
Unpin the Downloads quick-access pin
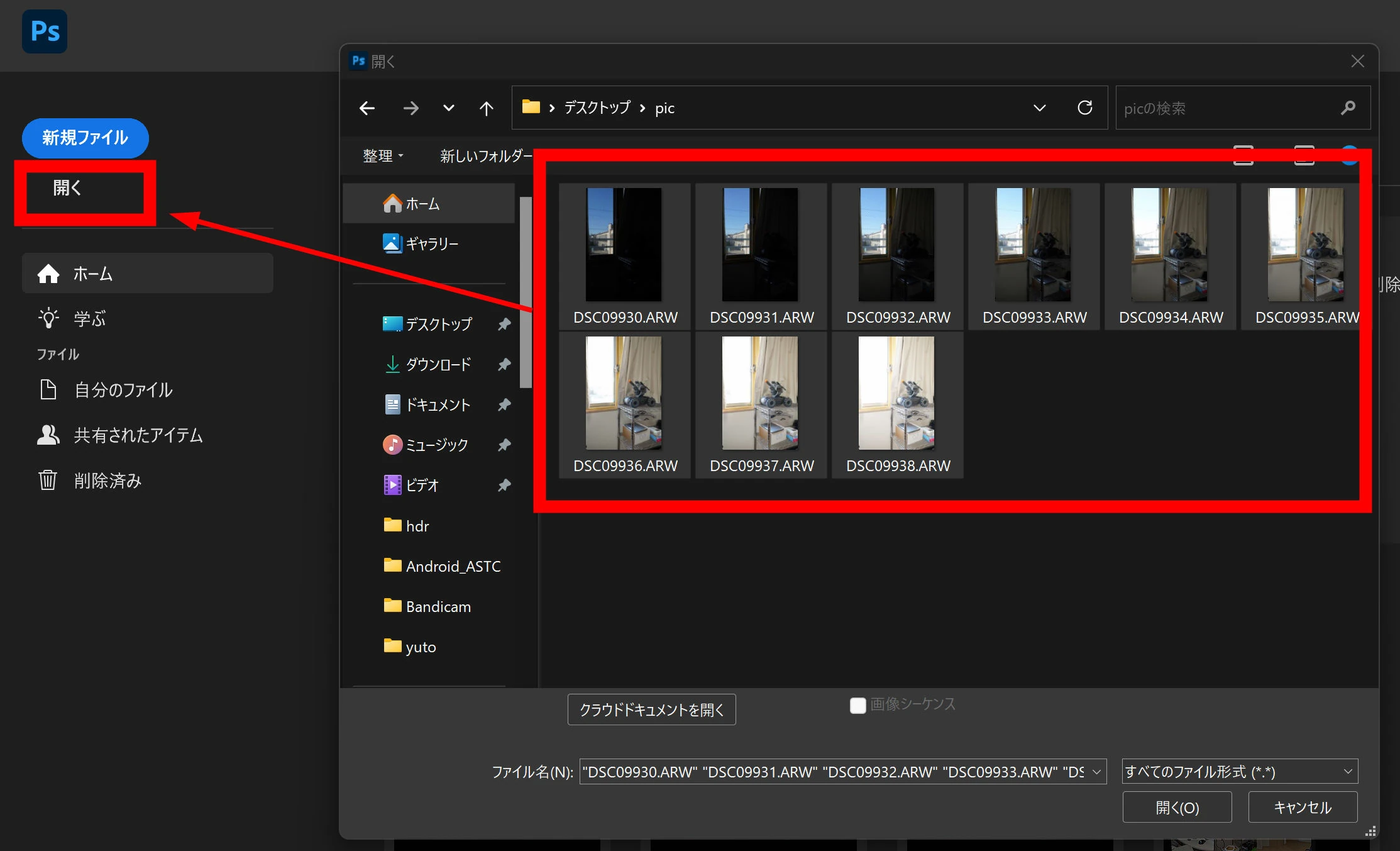(x=504, y=365)
